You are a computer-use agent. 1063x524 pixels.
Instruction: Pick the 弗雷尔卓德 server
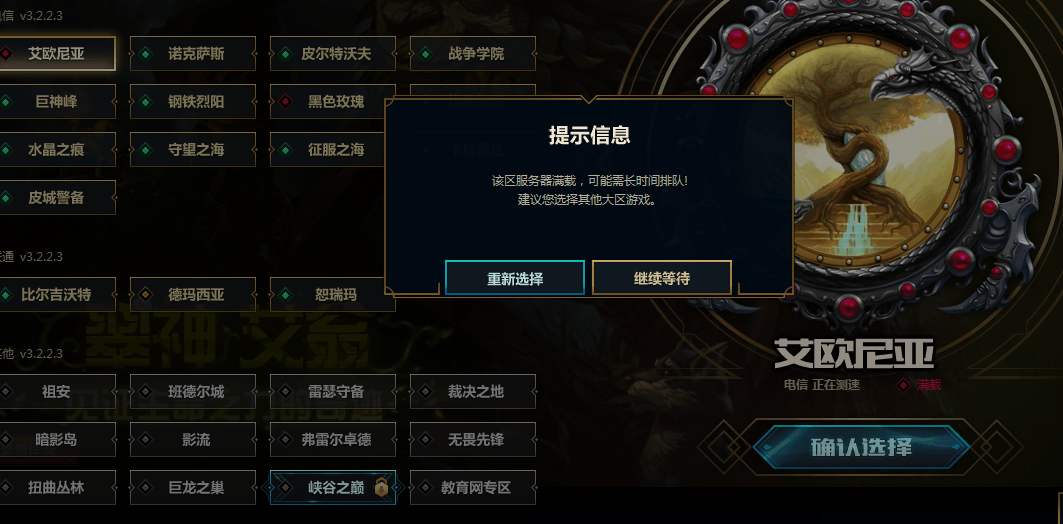(x=332, y=439)
